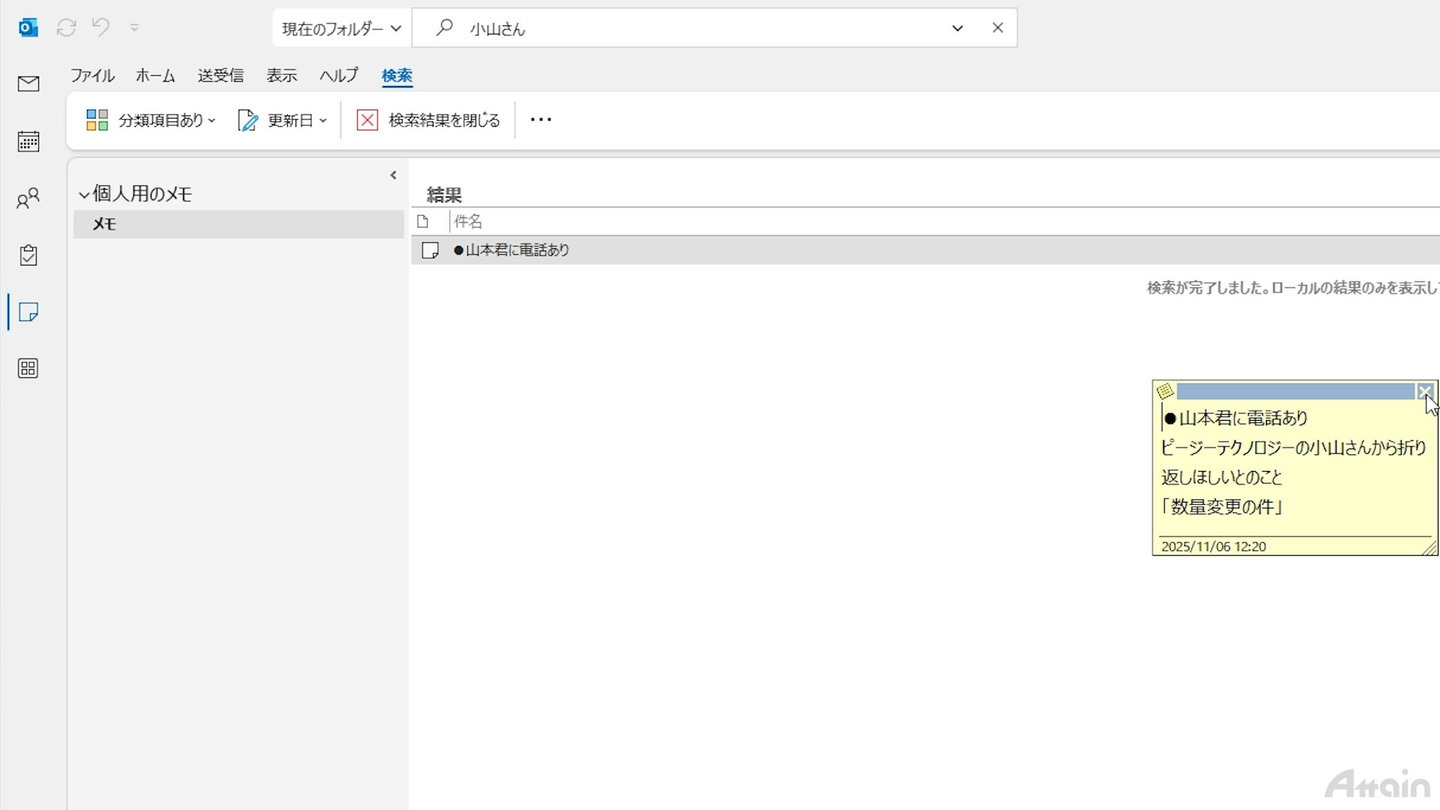Screen dimensions: 1440x810
Task: Open the More Apps grid icon
Action: (28, 369)
